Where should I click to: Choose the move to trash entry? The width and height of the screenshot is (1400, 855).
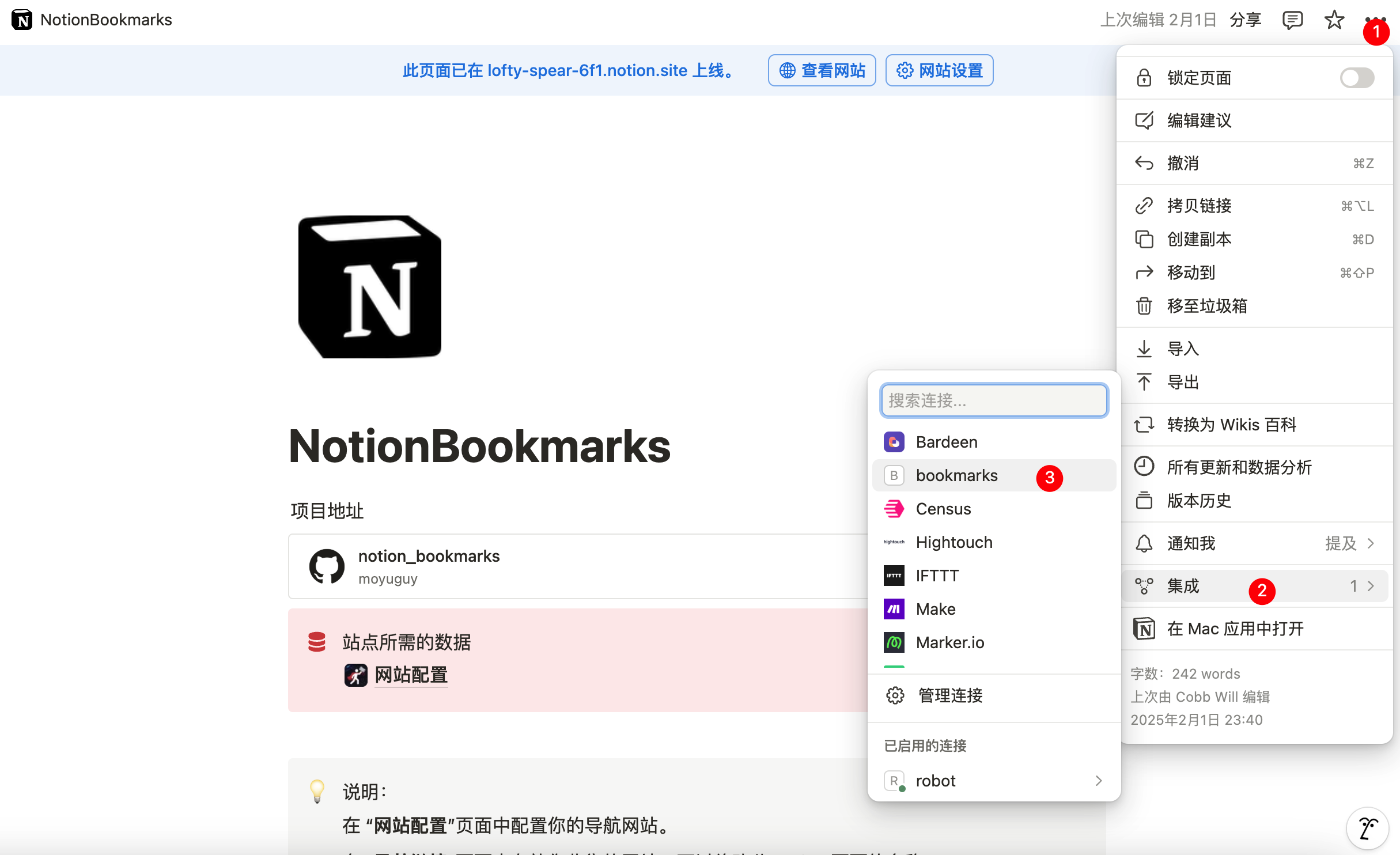[1255, 306]
